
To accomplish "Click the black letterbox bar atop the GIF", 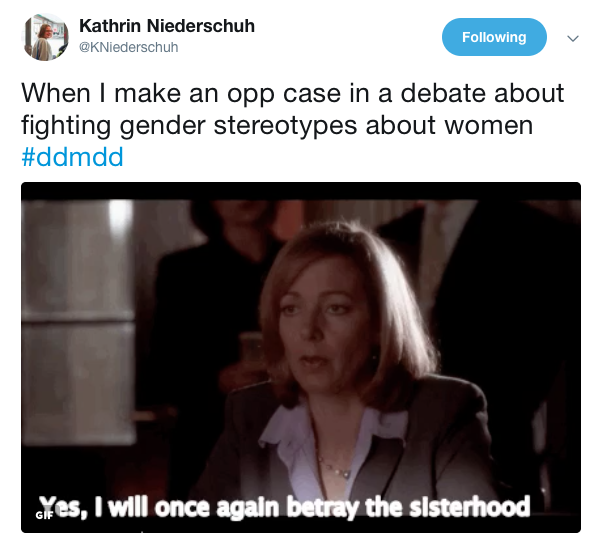I will [x=301, y=191].
